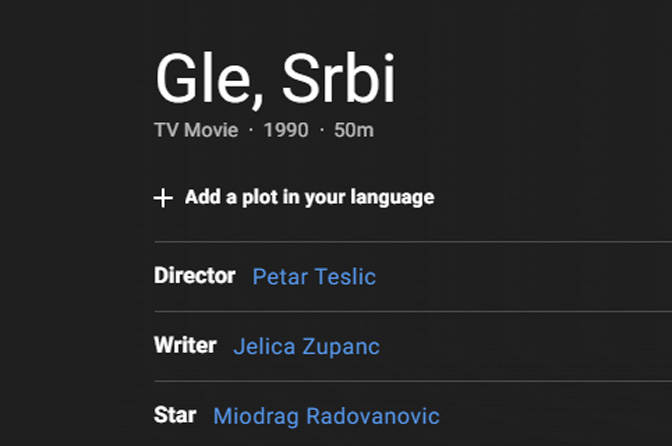Click the first name Petar in Director row

[x=280, y=277]
